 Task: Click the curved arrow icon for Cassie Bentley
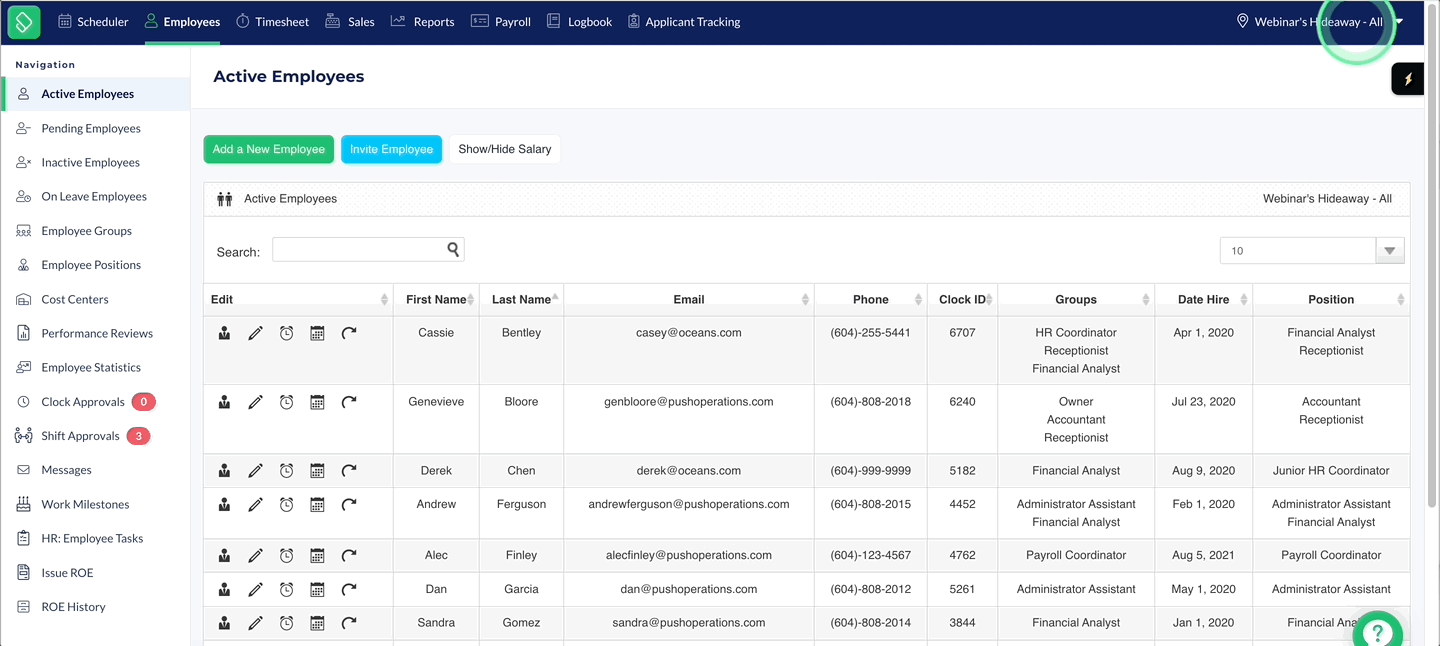pyautogui.click(x=348, y=333)
